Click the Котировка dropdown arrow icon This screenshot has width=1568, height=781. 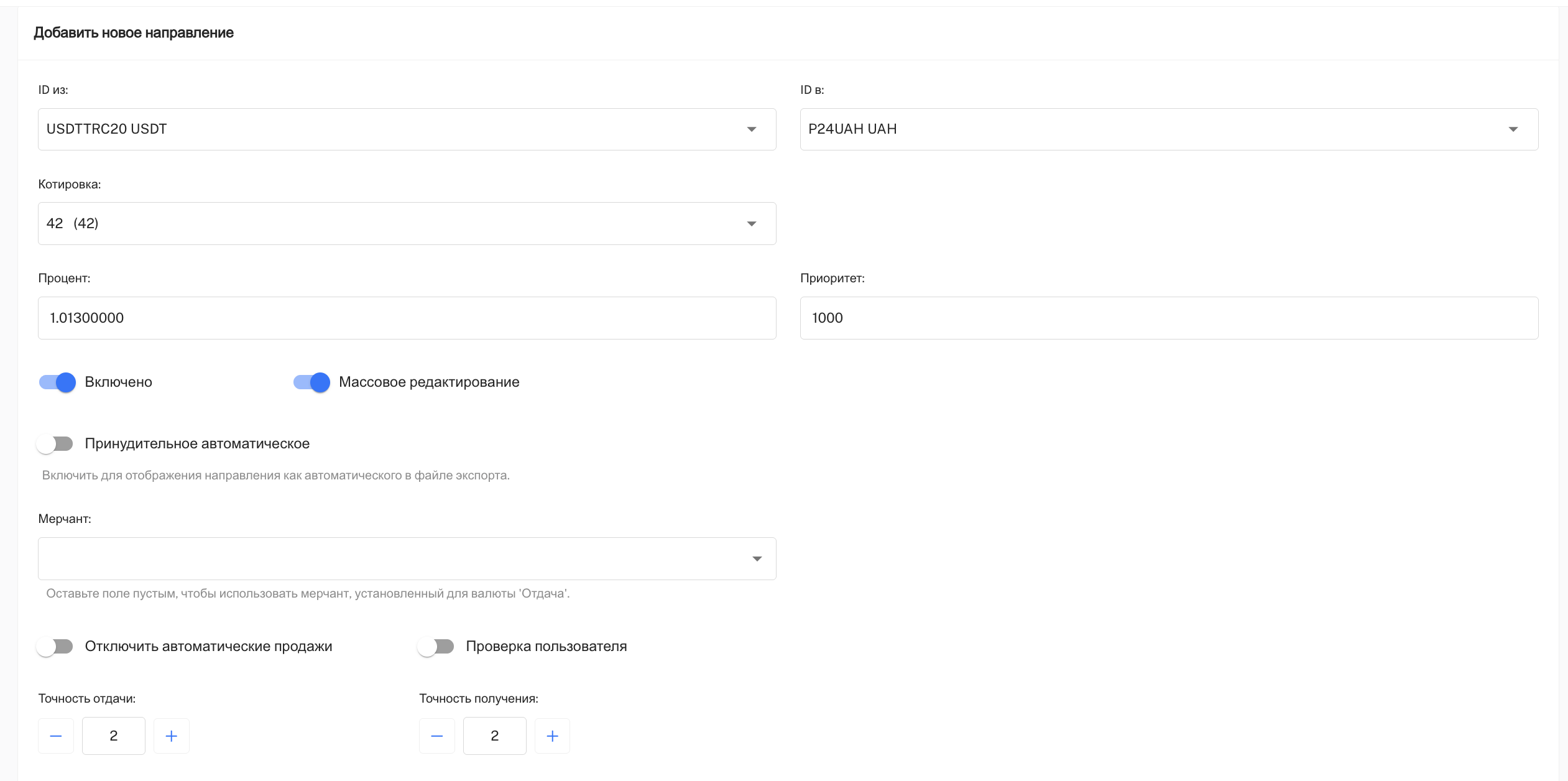click(752, 224)
